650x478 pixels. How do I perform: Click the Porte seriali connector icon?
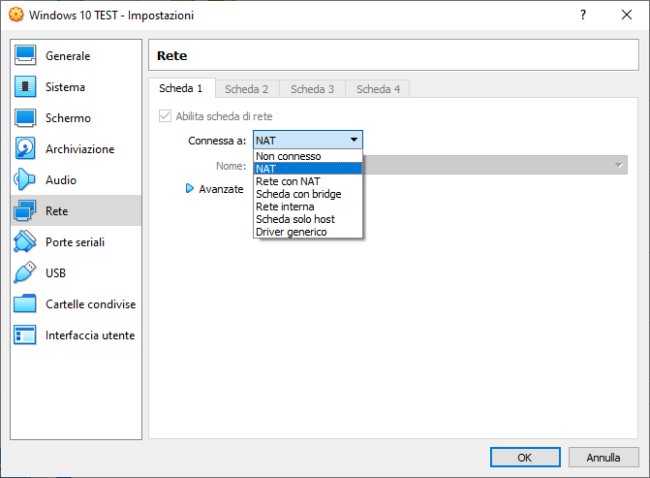(x=25, y=242)
